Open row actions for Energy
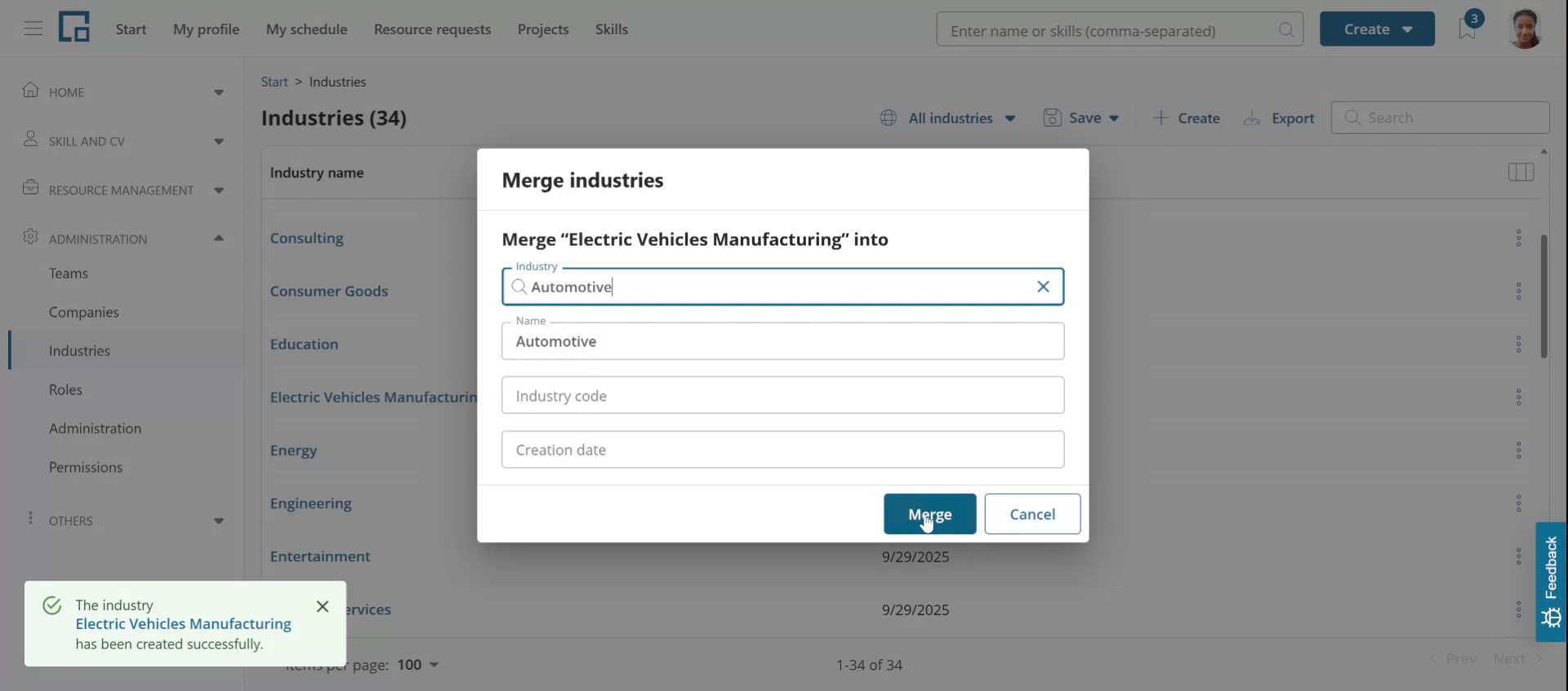Screen dimensions: 1568x691 point(1518,450)
